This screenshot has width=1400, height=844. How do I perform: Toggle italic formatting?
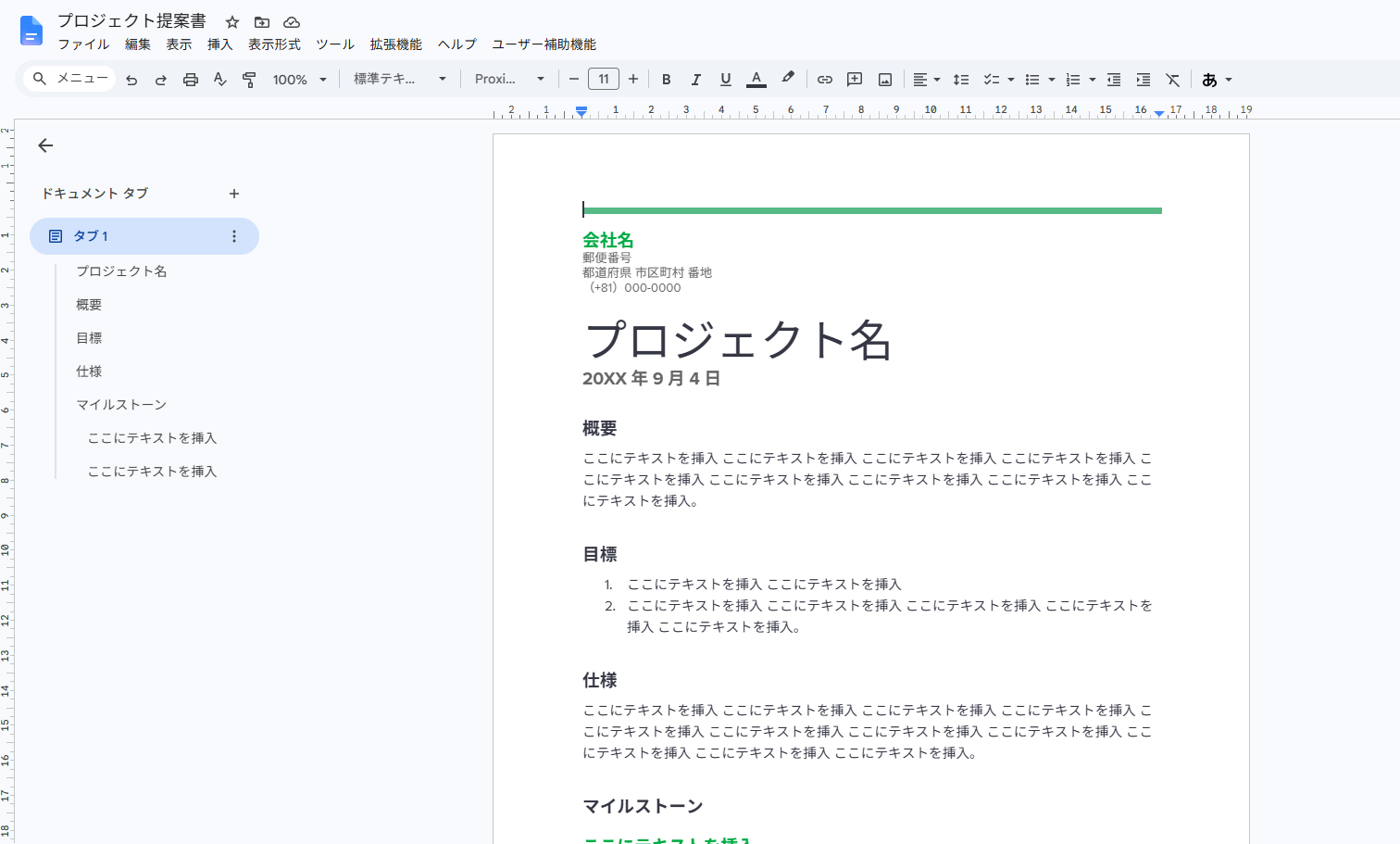pos(695,80)
